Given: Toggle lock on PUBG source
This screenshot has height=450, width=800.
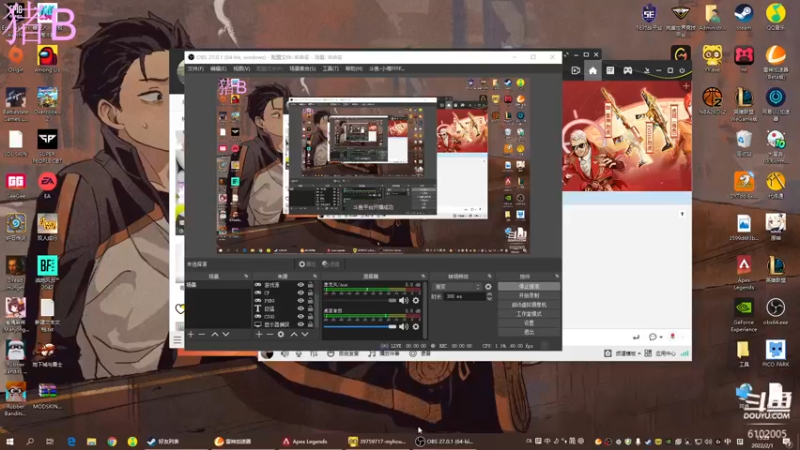Looking at the screenshot, I should 310,301.
